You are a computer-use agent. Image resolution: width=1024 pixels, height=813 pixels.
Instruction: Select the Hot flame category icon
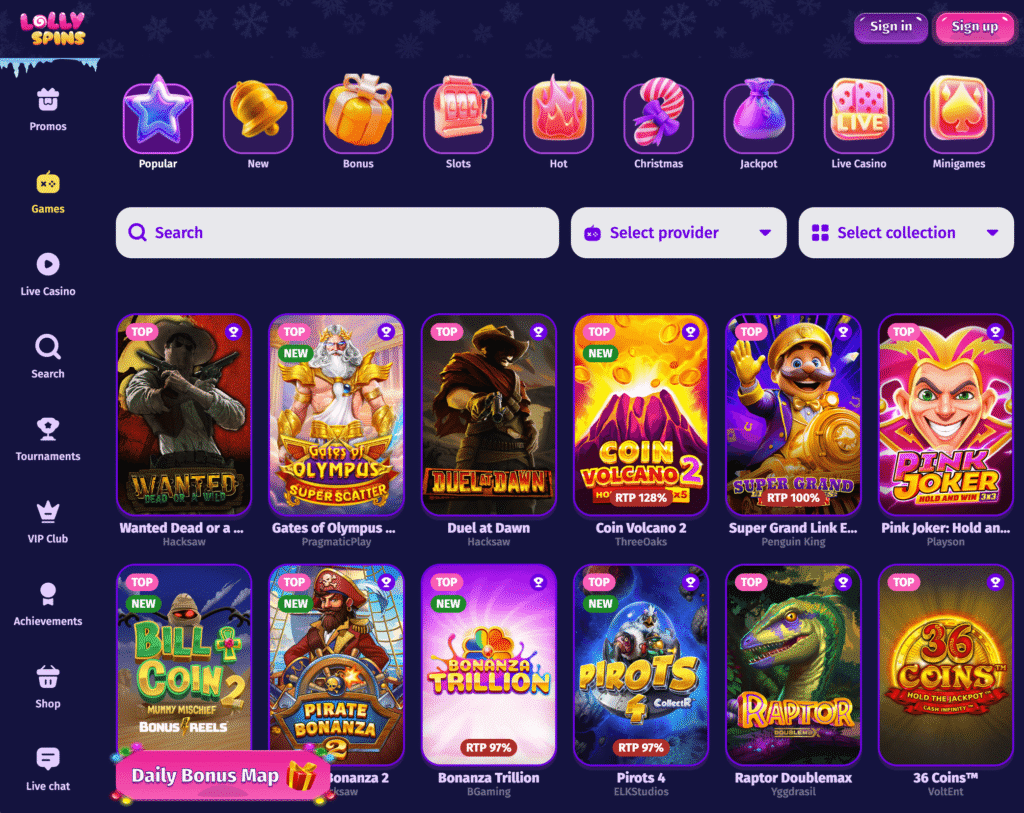(558, 112)
